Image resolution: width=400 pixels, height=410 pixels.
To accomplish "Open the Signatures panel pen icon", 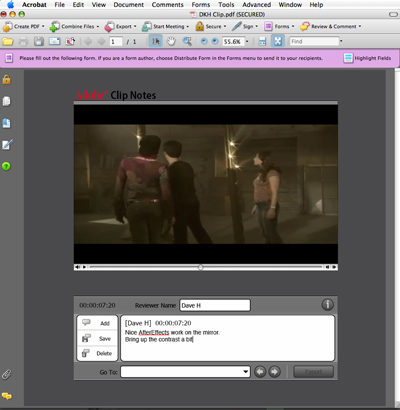I will pyautogui.click(x=7, y=145).
